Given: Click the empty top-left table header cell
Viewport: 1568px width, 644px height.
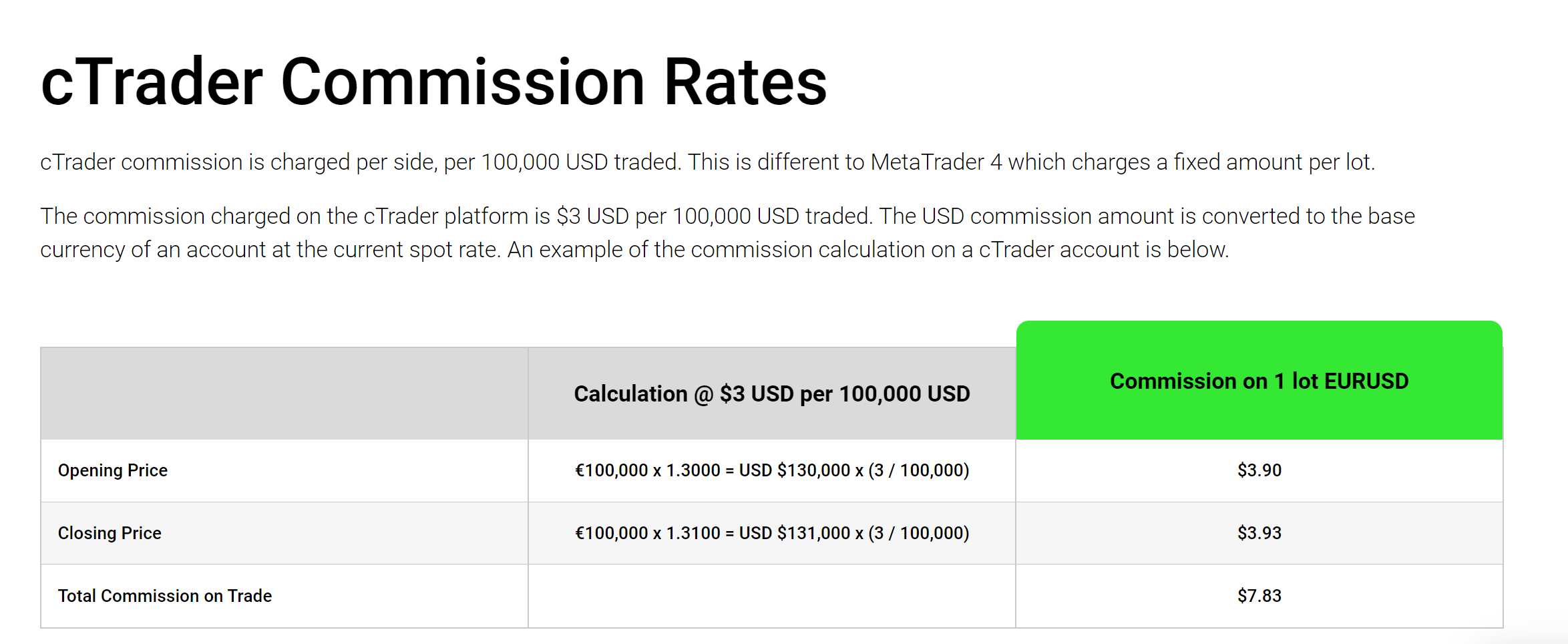Looking at the screenshot, I should pos(284,393).
